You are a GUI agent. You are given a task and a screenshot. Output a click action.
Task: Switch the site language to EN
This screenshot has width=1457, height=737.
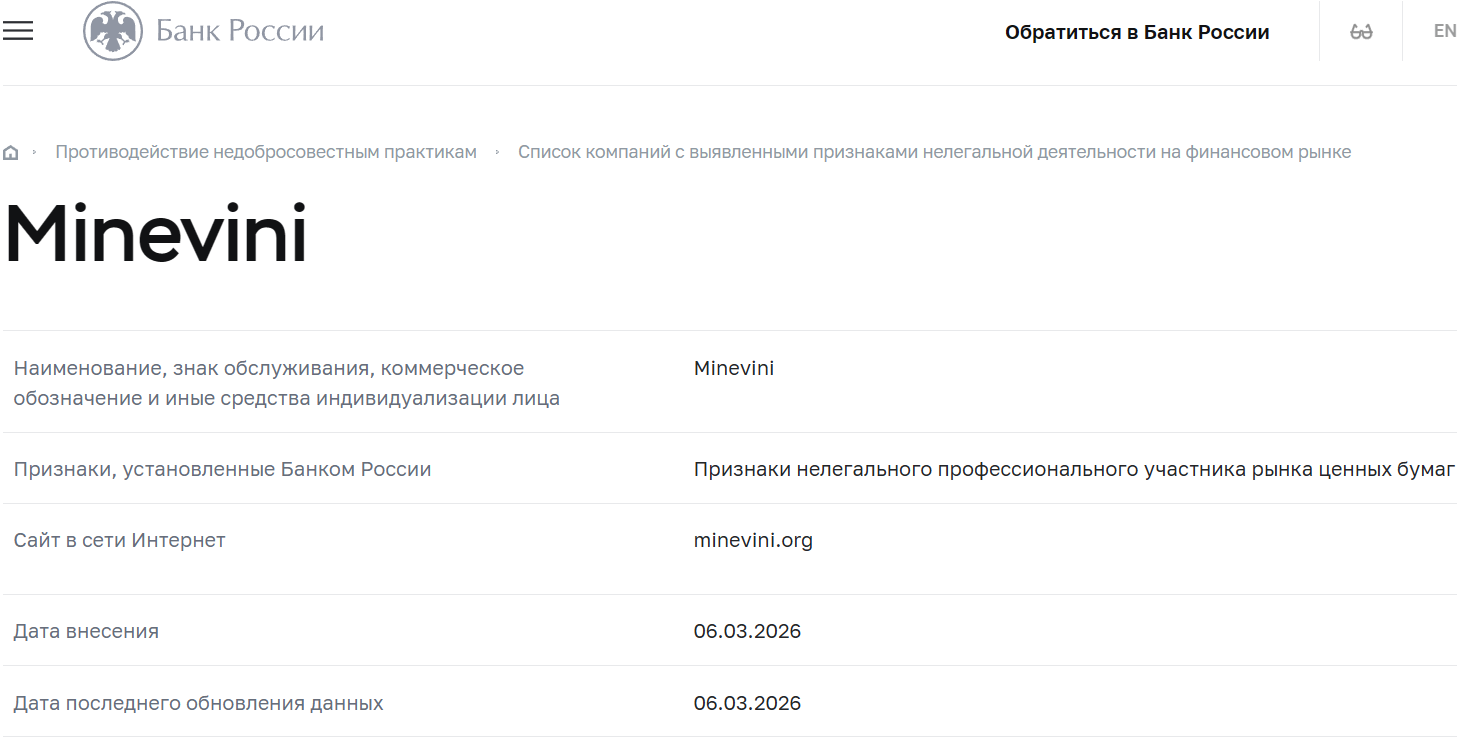1445,30
